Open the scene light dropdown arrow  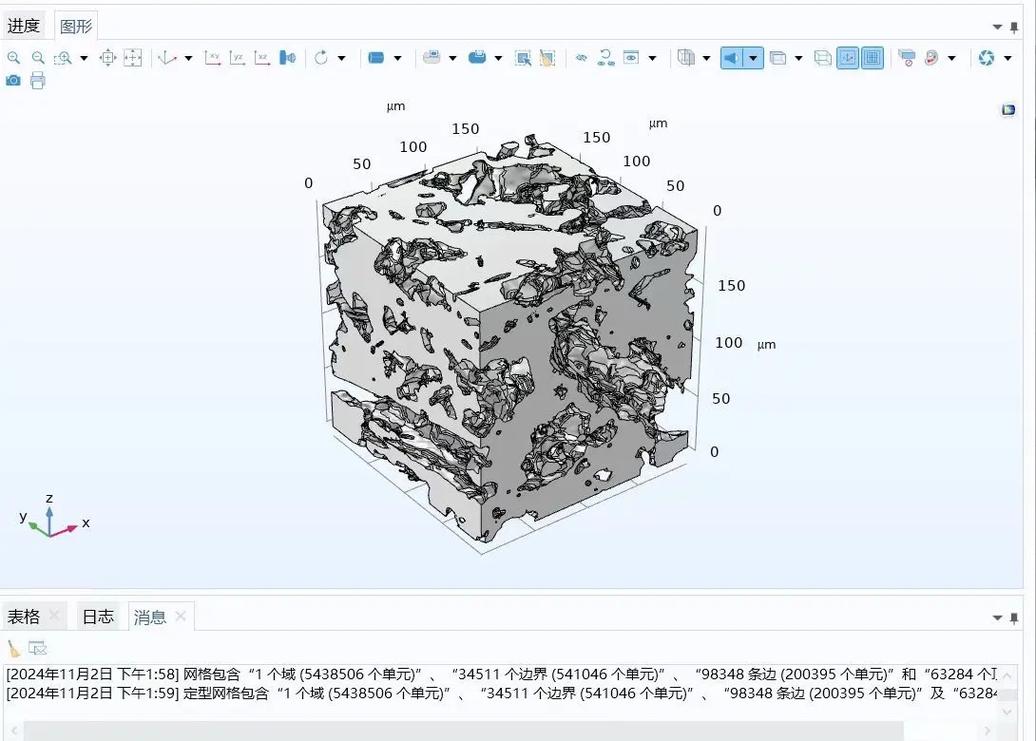pyautogui.click(x=753, y=58)
